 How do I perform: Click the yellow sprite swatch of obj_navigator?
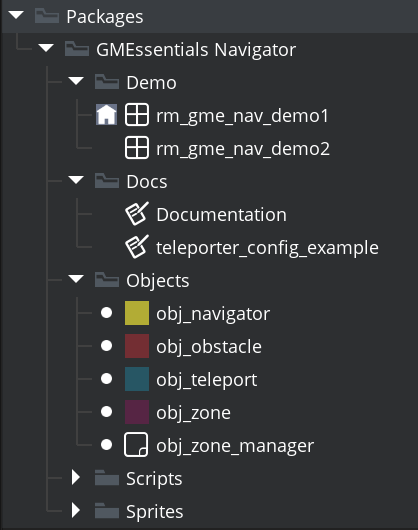pos(137,313)
